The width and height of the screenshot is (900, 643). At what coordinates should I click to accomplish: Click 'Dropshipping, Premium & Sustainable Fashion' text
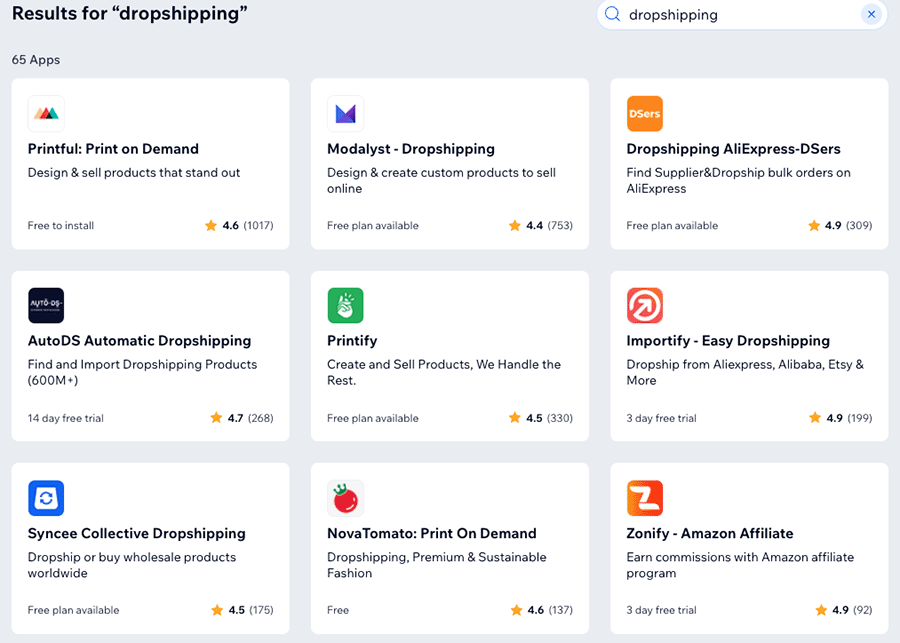click(437, 565)
